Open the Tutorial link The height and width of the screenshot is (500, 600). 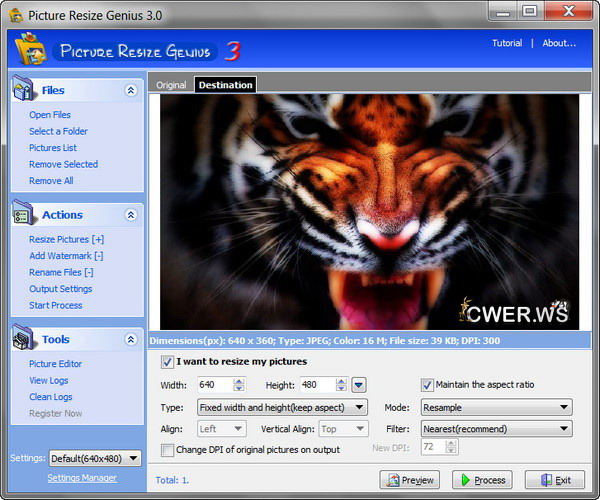(507, 43)
